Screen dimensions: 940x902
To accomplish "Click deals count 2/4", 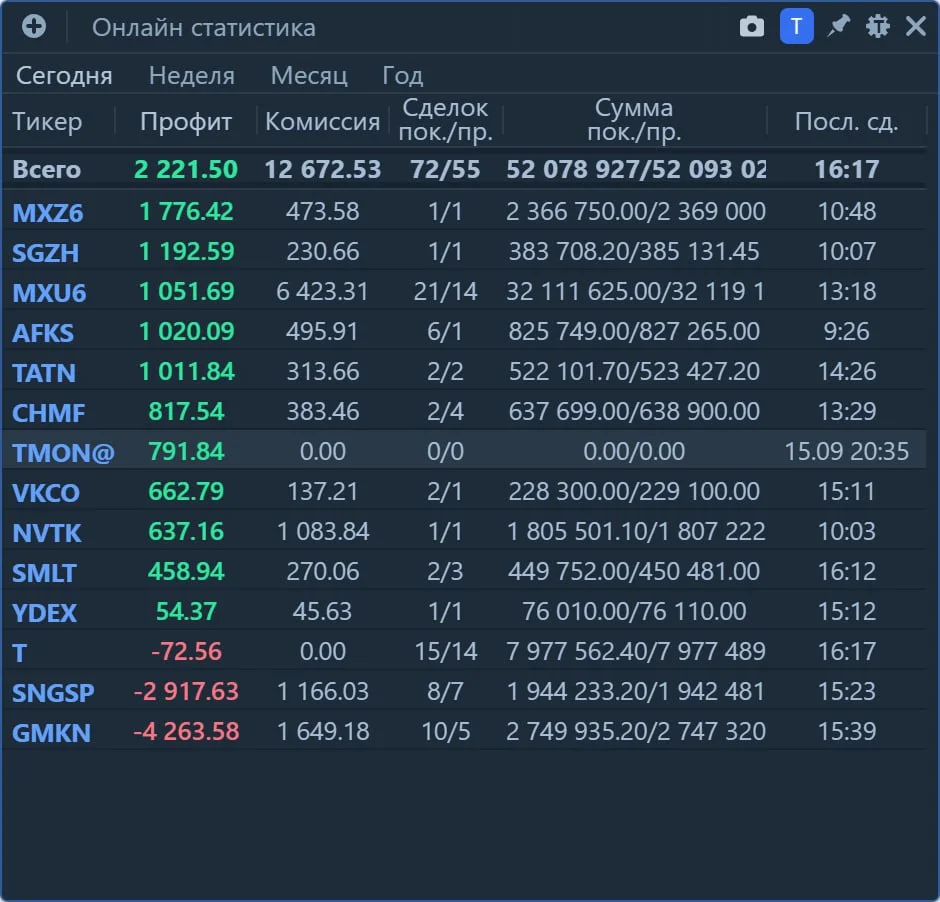I will click(445, 412).
